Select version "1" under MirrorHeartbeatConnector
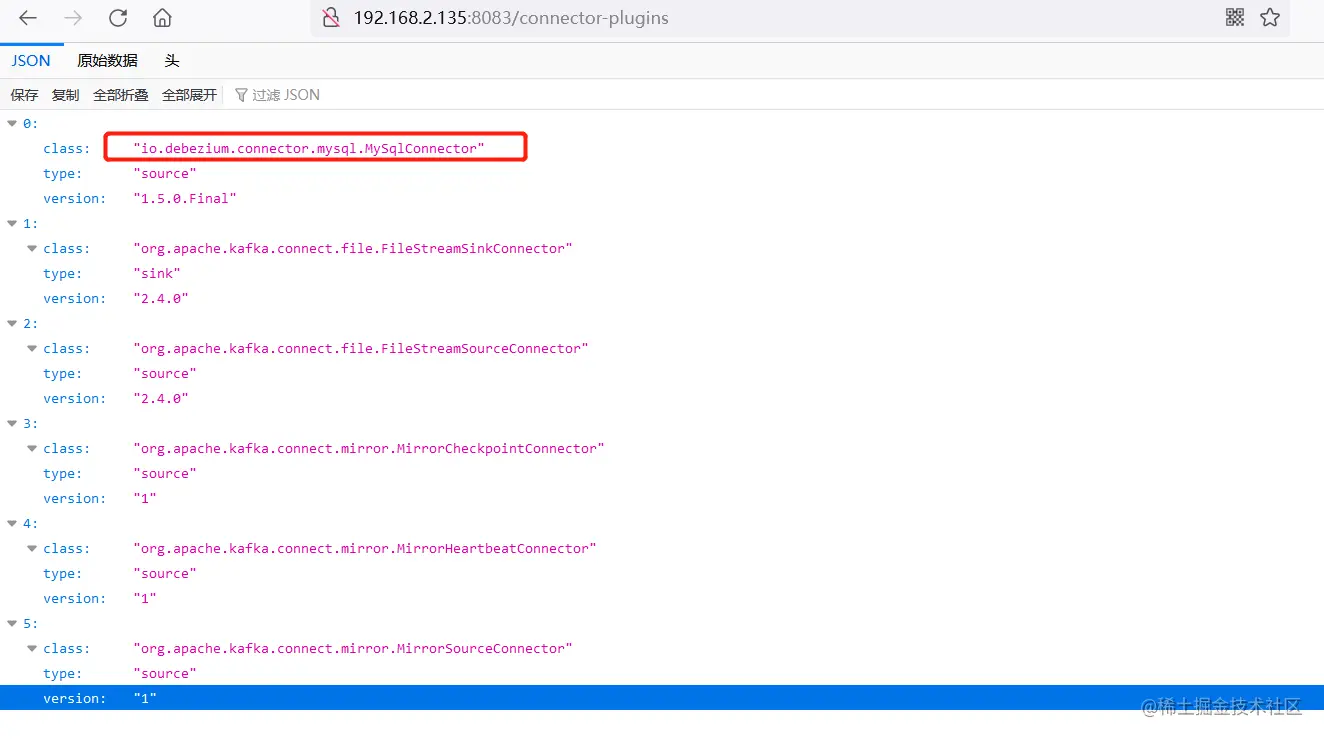Image resolution: width=1324 pixels, height=739 pixels. tap(145, 598)
